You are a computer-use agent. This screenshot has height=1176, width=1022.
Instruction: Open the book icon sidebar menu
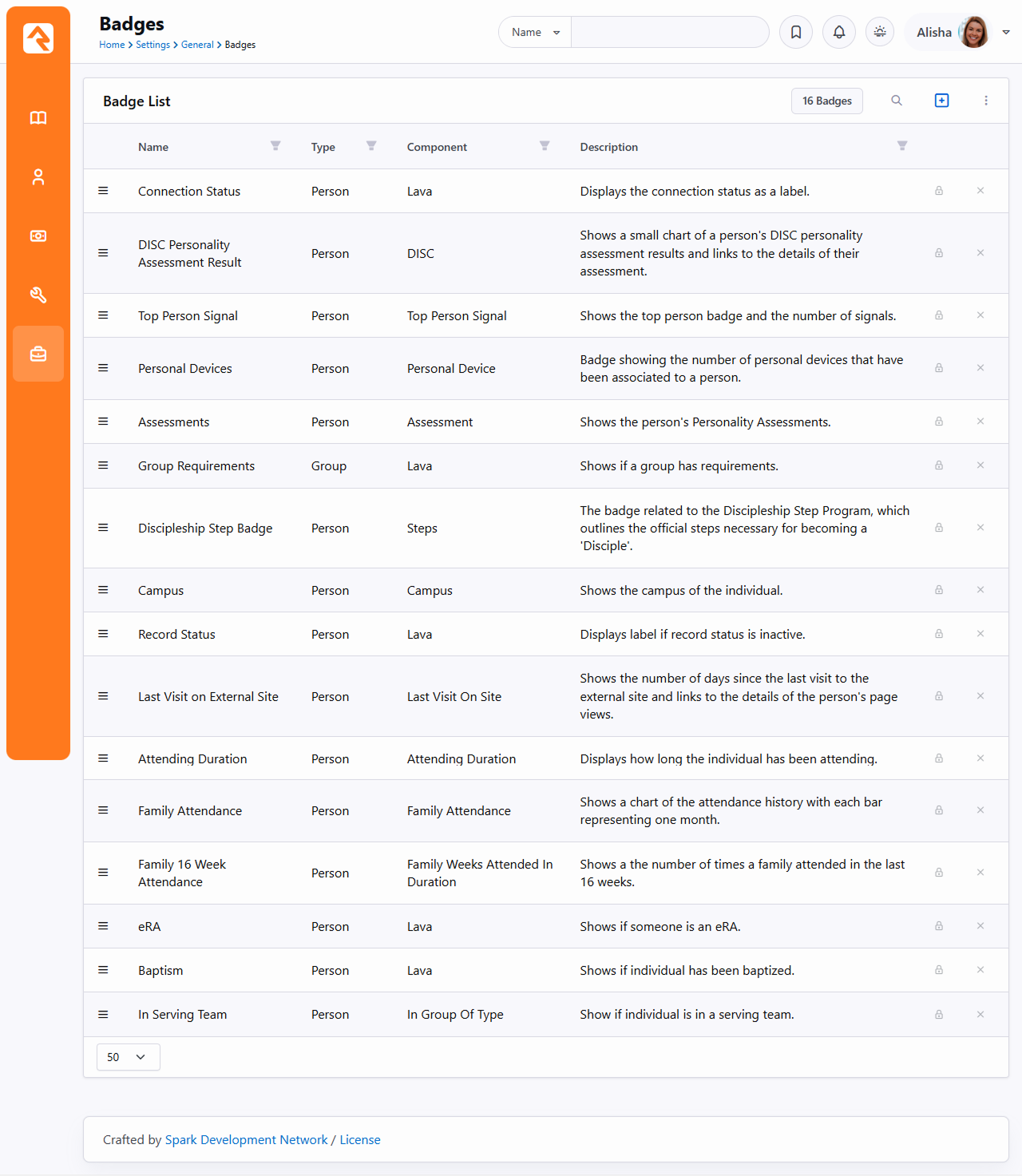(x=38, y=118)
